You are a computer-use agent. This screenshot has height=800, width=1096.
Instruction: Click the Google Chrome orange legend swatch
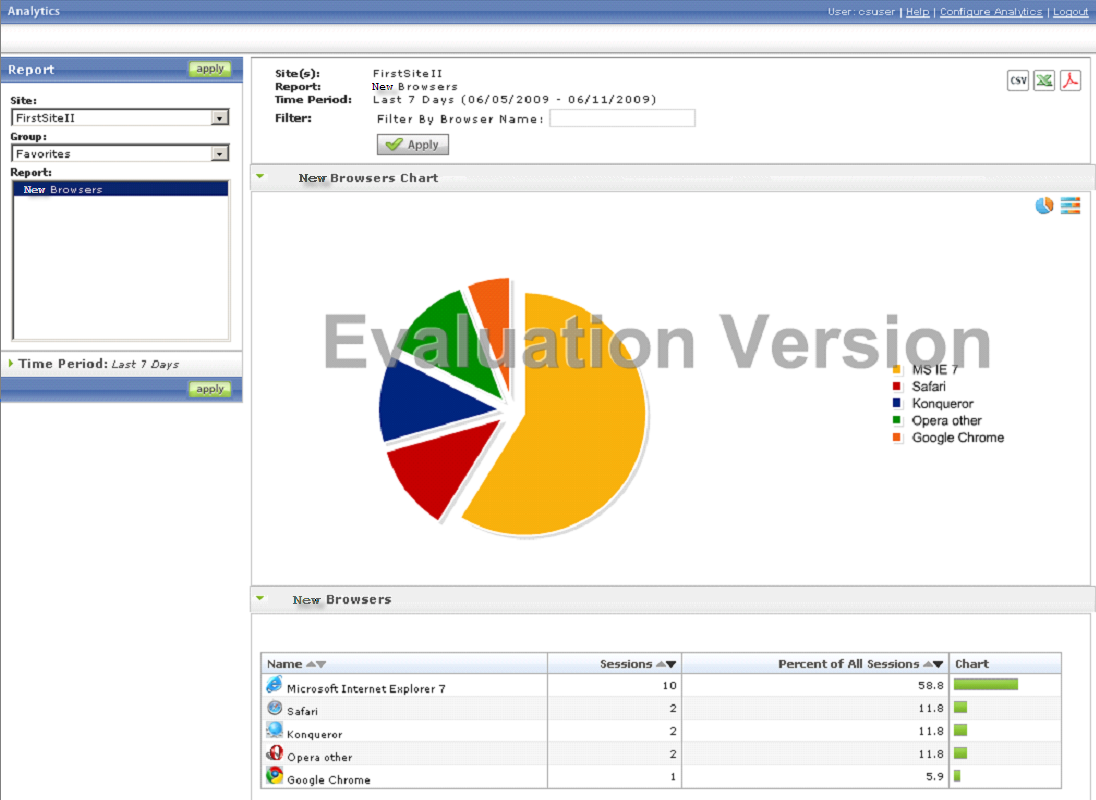click(x=897, y=437)
